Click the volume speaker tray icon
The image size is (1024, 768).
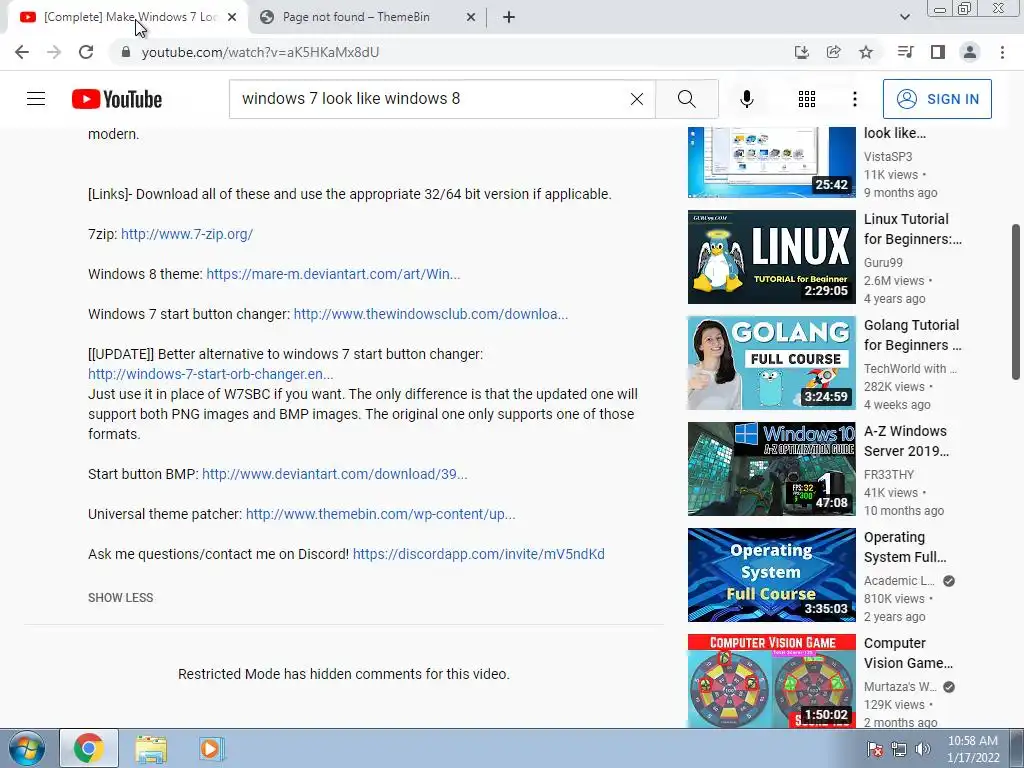tap(923, 749)
